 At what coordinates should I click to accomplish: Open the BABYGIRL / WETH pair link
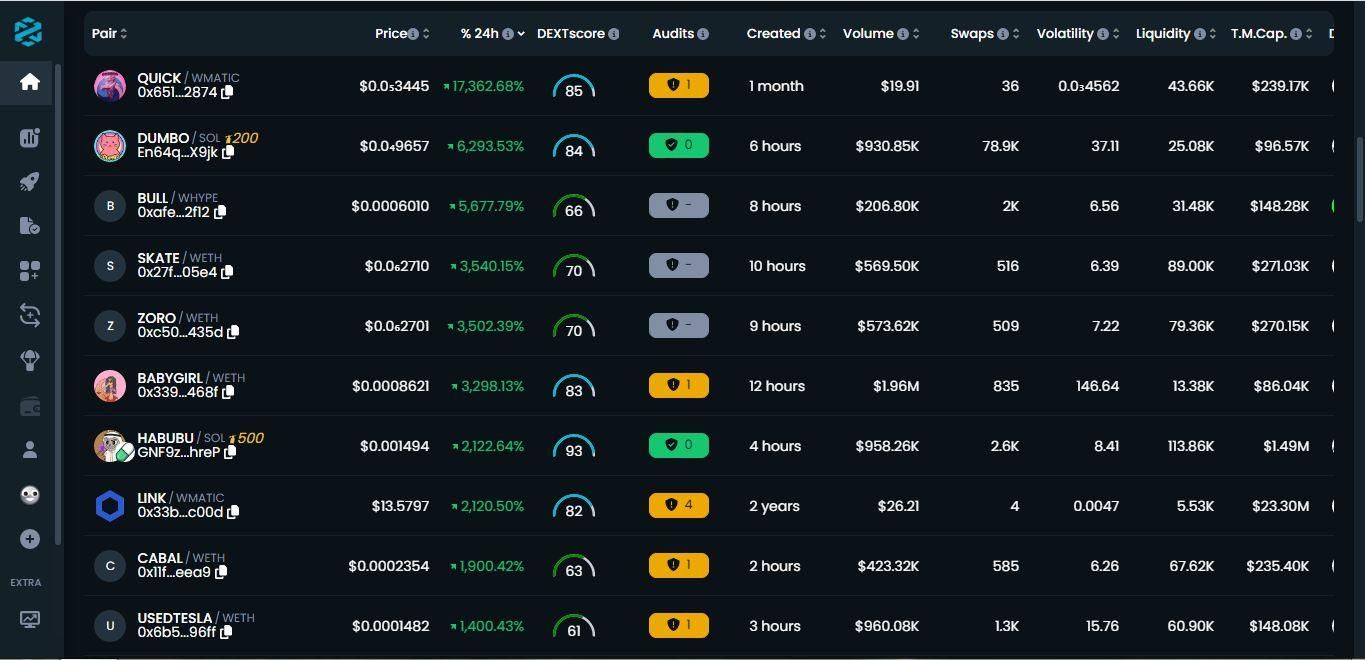(x=191, y=377)
